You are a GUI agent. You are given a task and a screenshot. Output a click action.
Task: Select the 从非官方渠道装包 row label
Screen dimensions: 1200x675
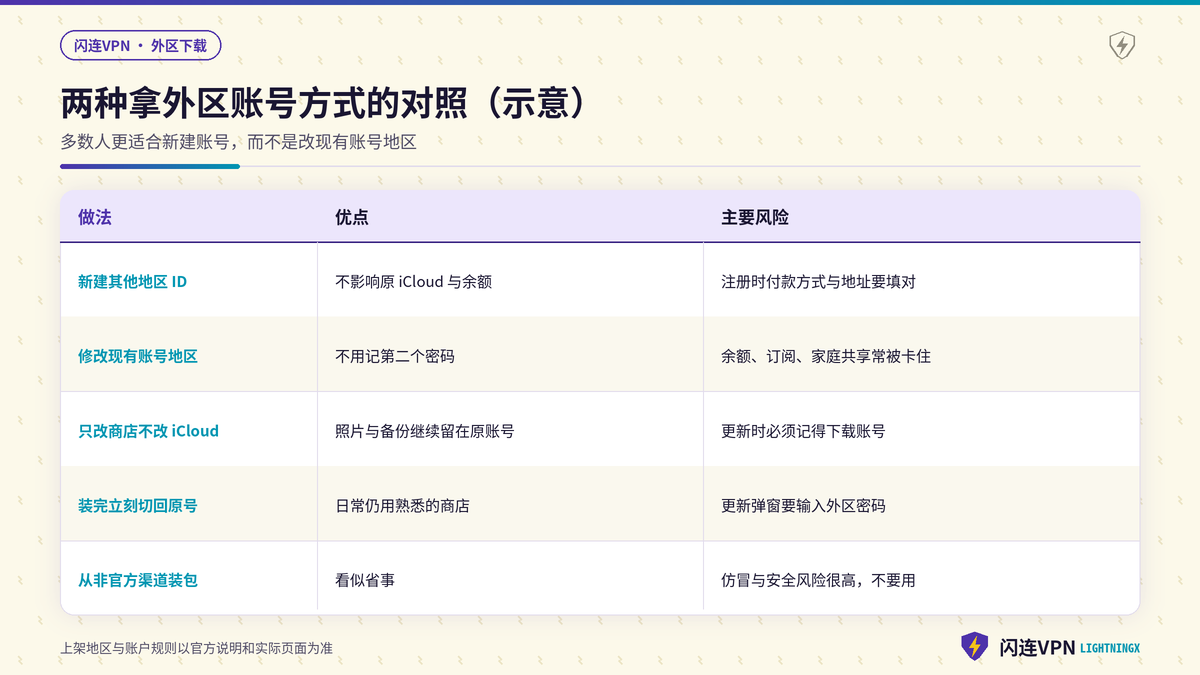pos(138,580)
